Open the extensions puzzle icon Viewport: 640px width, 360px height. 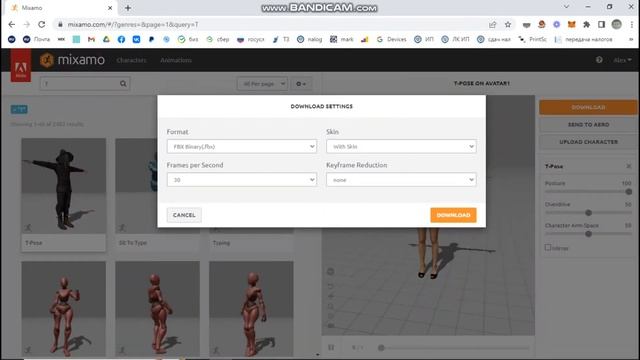click(587, 24)
